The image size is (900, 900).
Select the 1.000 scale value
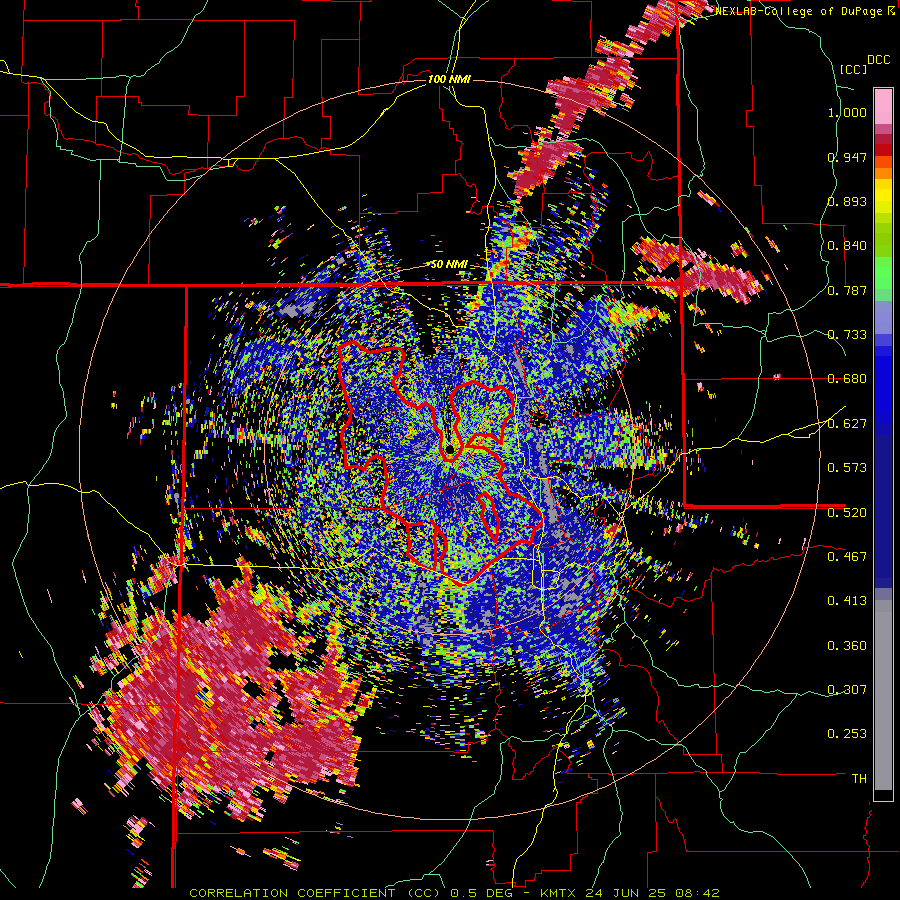coord(847,112)
